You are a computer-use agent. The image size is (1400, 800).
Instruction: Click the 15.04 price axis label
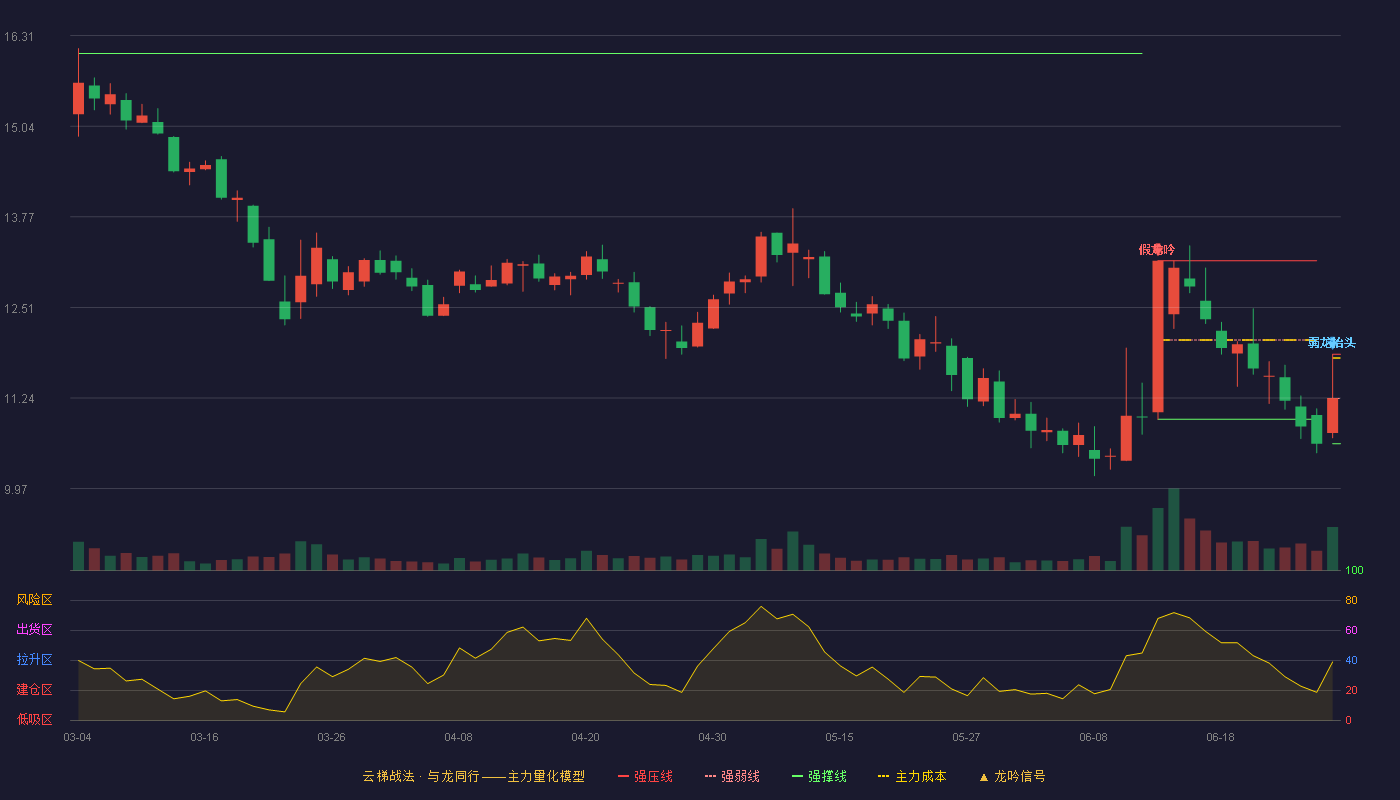click(19, 128)
